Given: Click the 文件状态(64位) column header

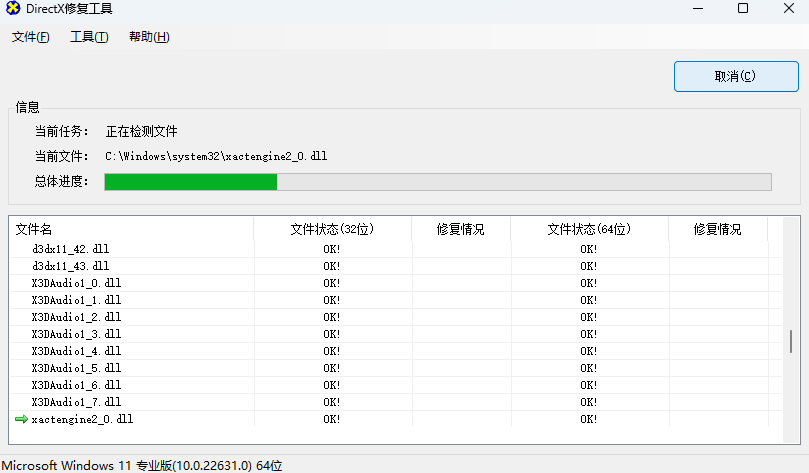Looking at the screenshot, I should (589, 229).
